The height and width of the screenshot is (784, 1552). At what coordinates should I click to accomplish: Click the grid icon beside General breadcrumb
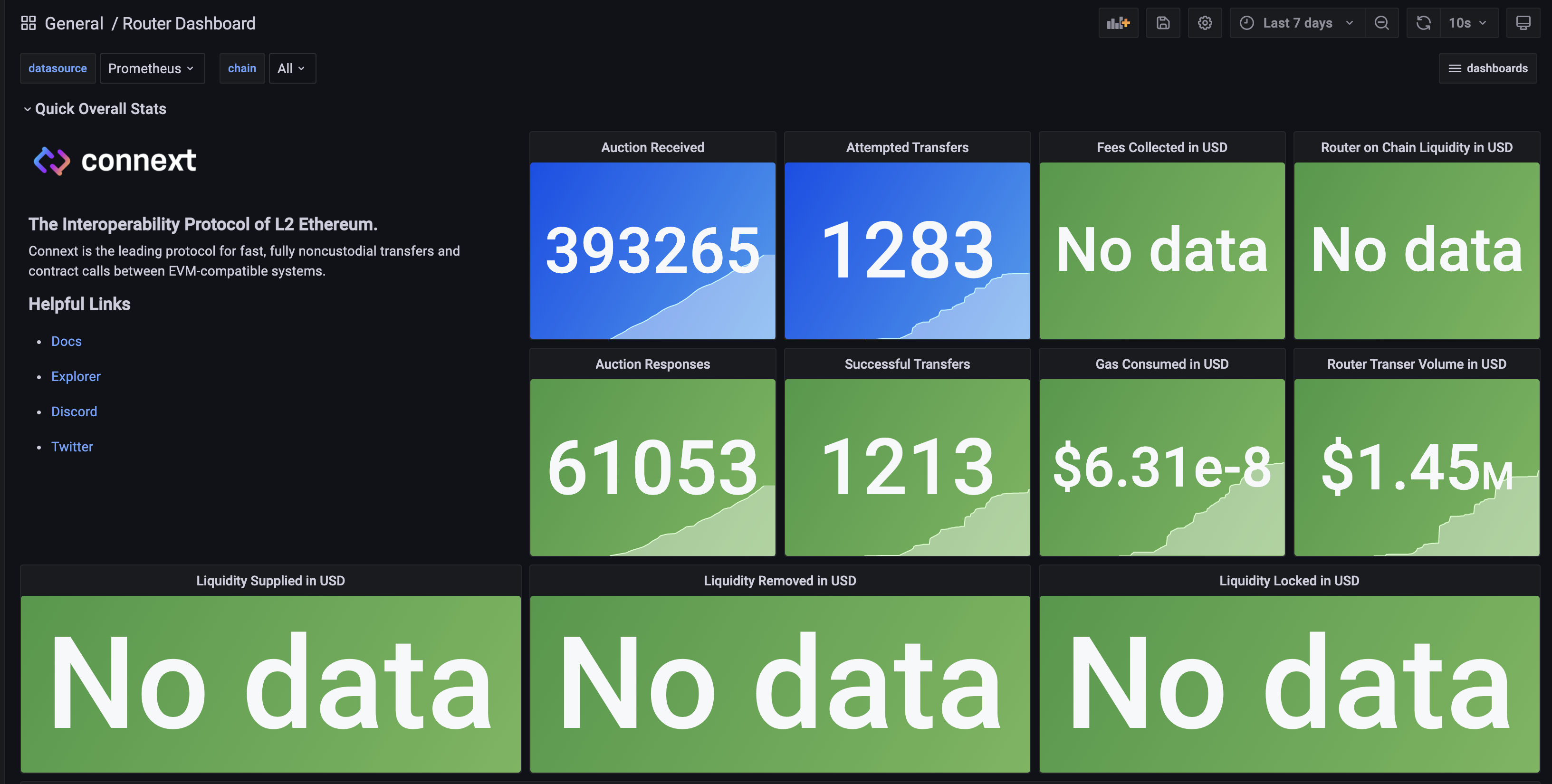(x=28, y=22)
